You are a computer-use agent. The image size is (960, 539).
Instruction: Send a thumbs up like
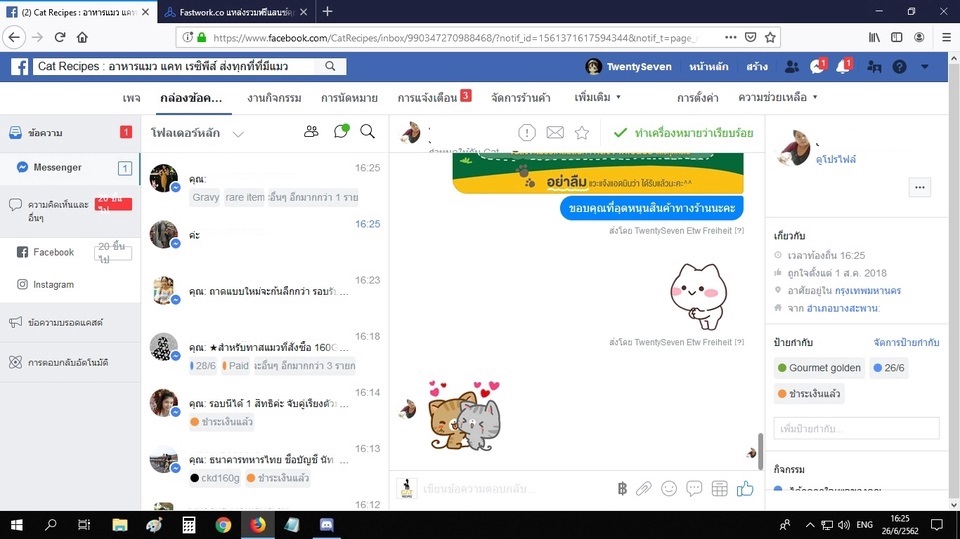[x=745, y=488]
